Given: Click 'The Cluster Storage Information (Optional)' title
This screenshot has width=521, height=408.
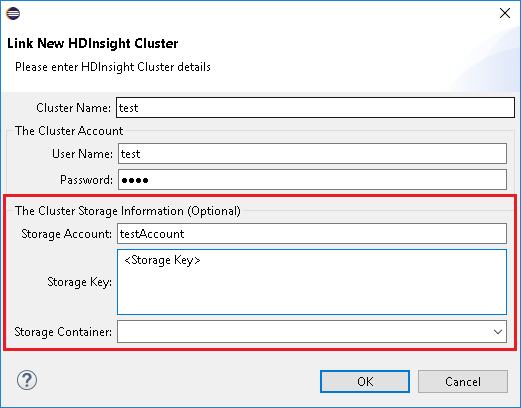Looking at the screenshot, I should point(128,211).
